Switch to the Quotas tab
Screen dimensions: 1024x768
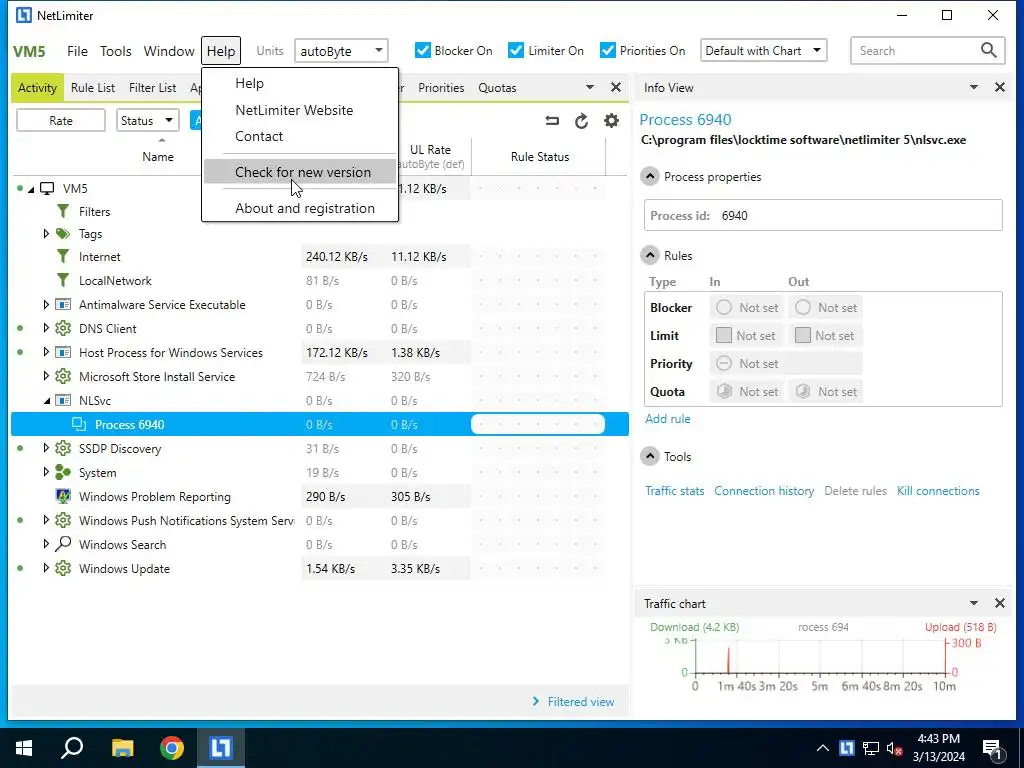[497, 88]
